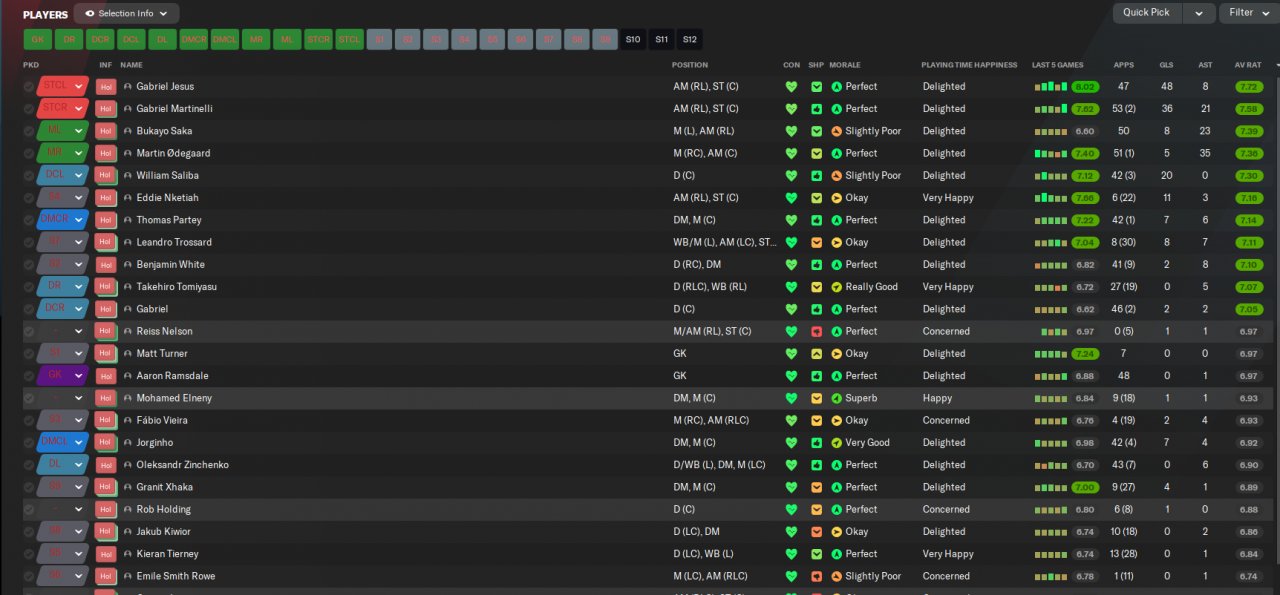Click person icon beside Kieran Tierney
The height and width of the screenshot is (595, 1280).
(x=128, y=554)
